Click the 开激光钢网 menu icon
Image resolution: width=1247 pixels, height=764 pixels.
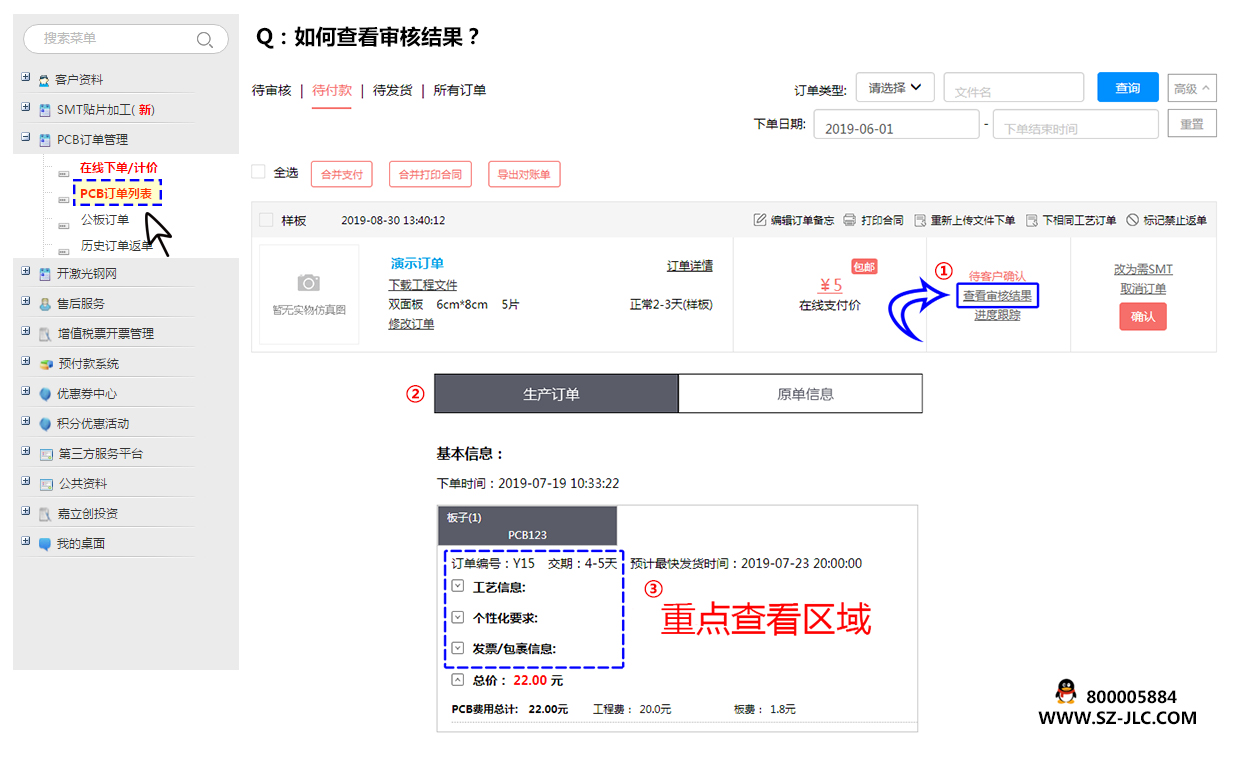click(44, 274)
